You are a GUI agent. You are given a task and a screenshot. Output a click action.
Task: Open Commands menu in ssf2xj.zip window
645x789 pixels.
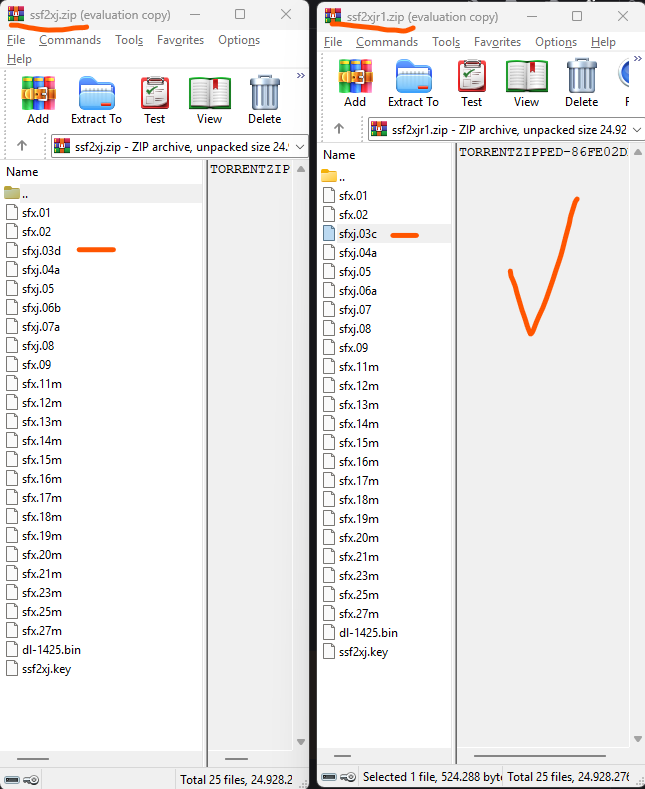pyautogui.click(x=70, y=40)
